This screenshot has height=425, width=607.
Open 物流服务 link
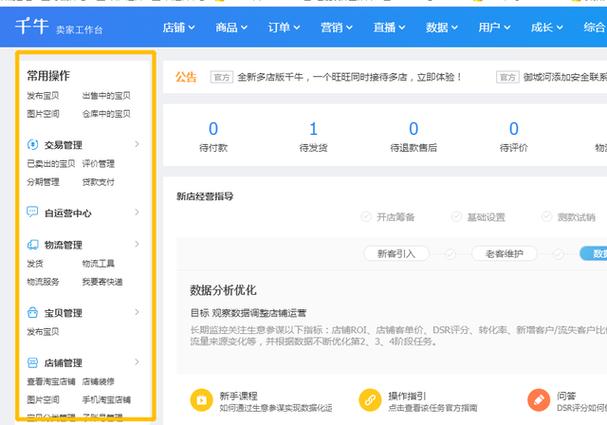coord(43,282)
